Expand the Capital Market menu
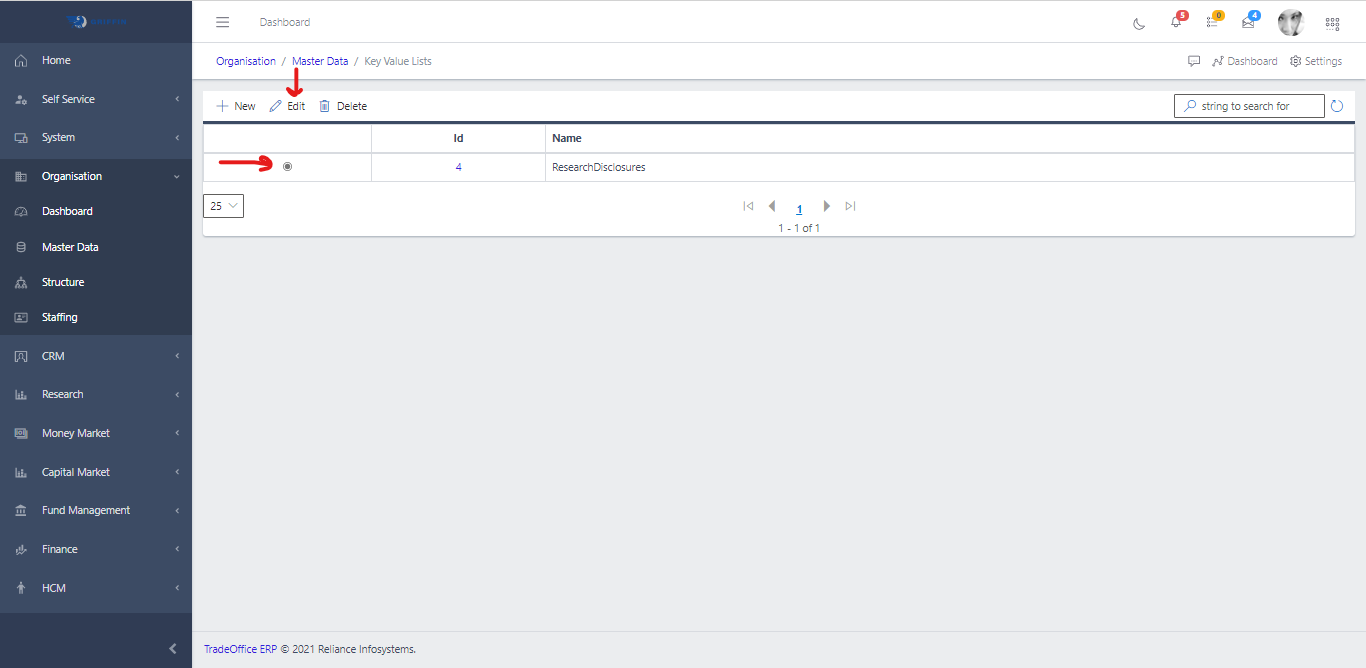This screenshot has height=668, width=1366. (x=96, y=472)
